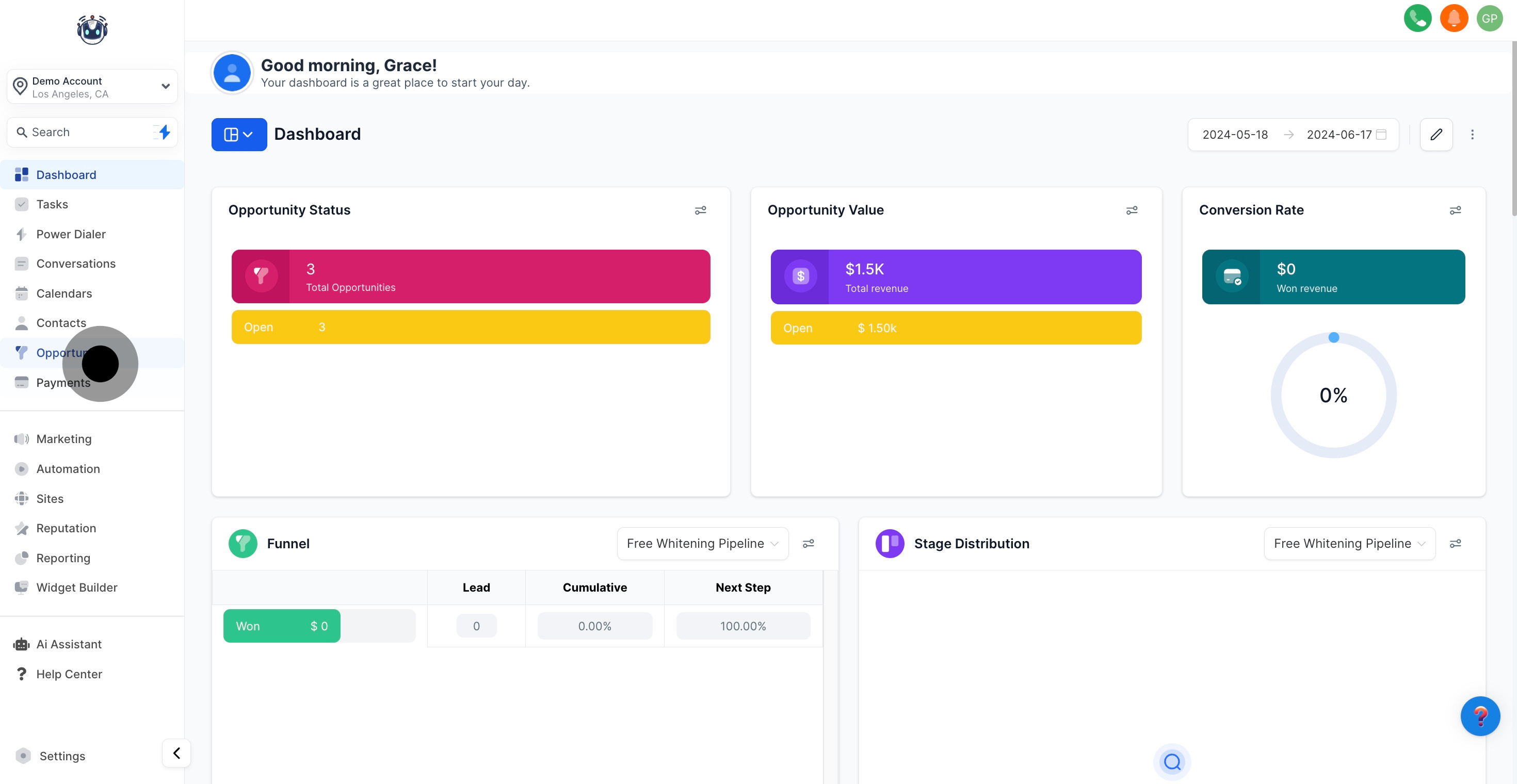Go to Automation in the sidebar
The height and width of the screenshot is (784, 1517).
[68, 468]
